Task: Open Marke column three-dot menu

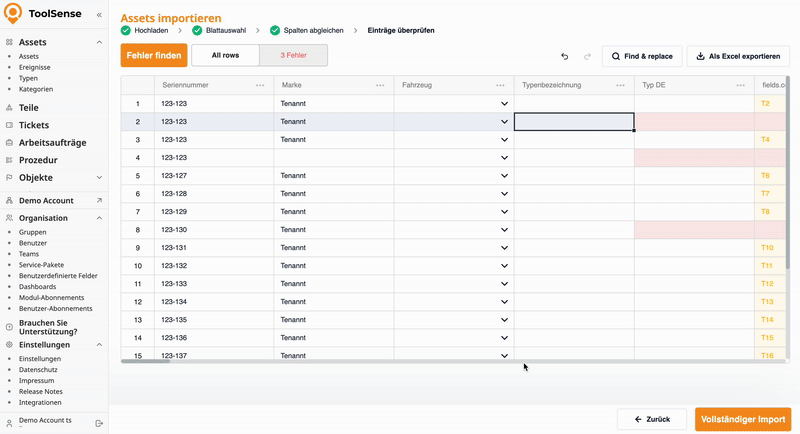Action: coord(380,86)
